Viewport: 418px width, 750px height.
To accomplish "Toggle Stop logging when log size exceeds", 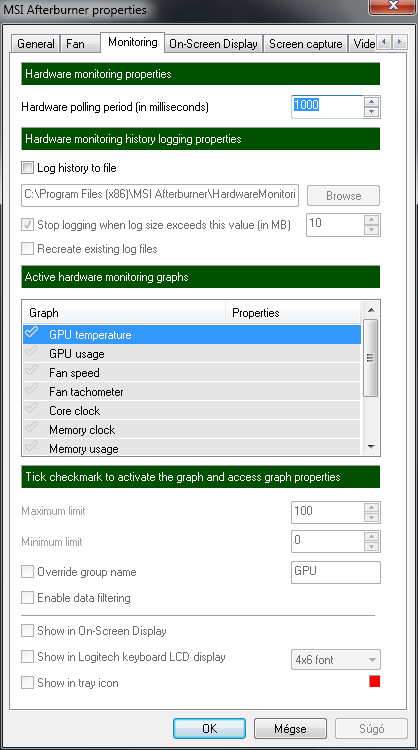I will [28, 224].
